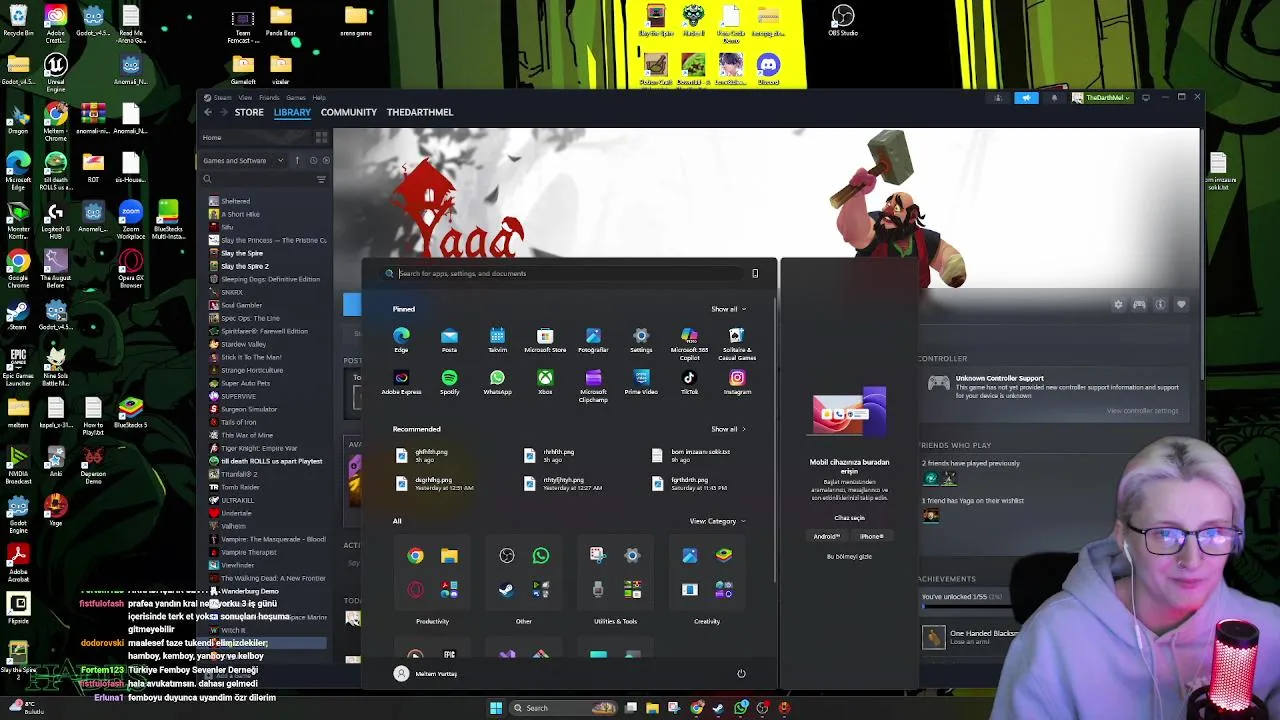Click View controller settings link in Steam

pyautogui.click(x=1142, y=411)
